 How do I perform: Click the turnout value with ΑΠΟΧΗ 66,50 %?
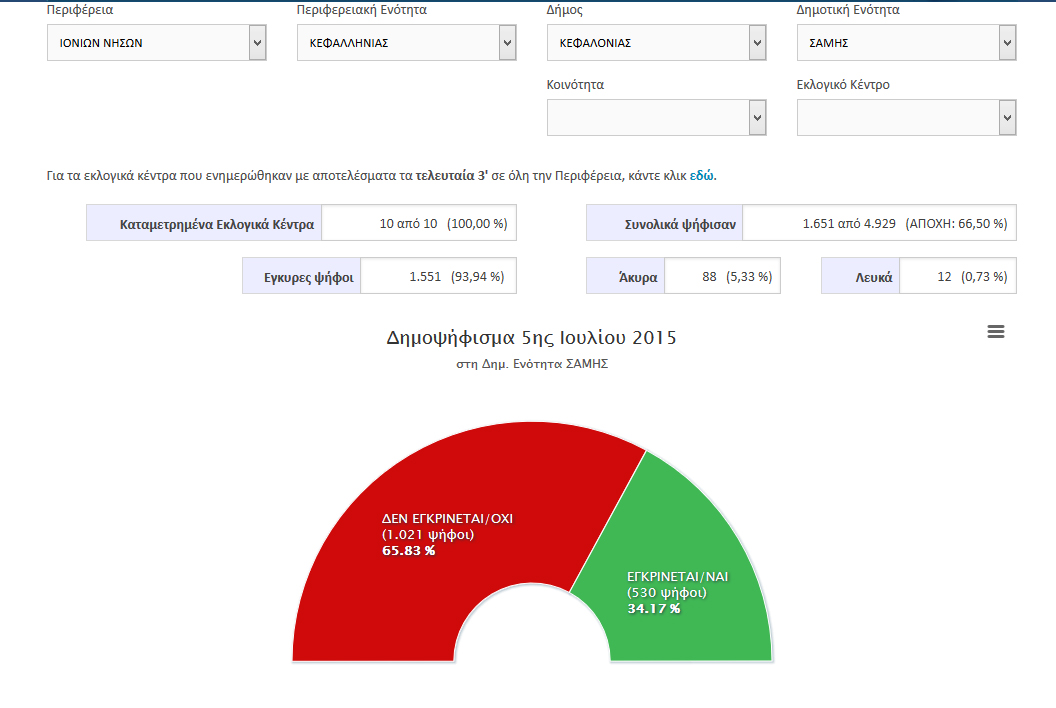tap(879, 224)
